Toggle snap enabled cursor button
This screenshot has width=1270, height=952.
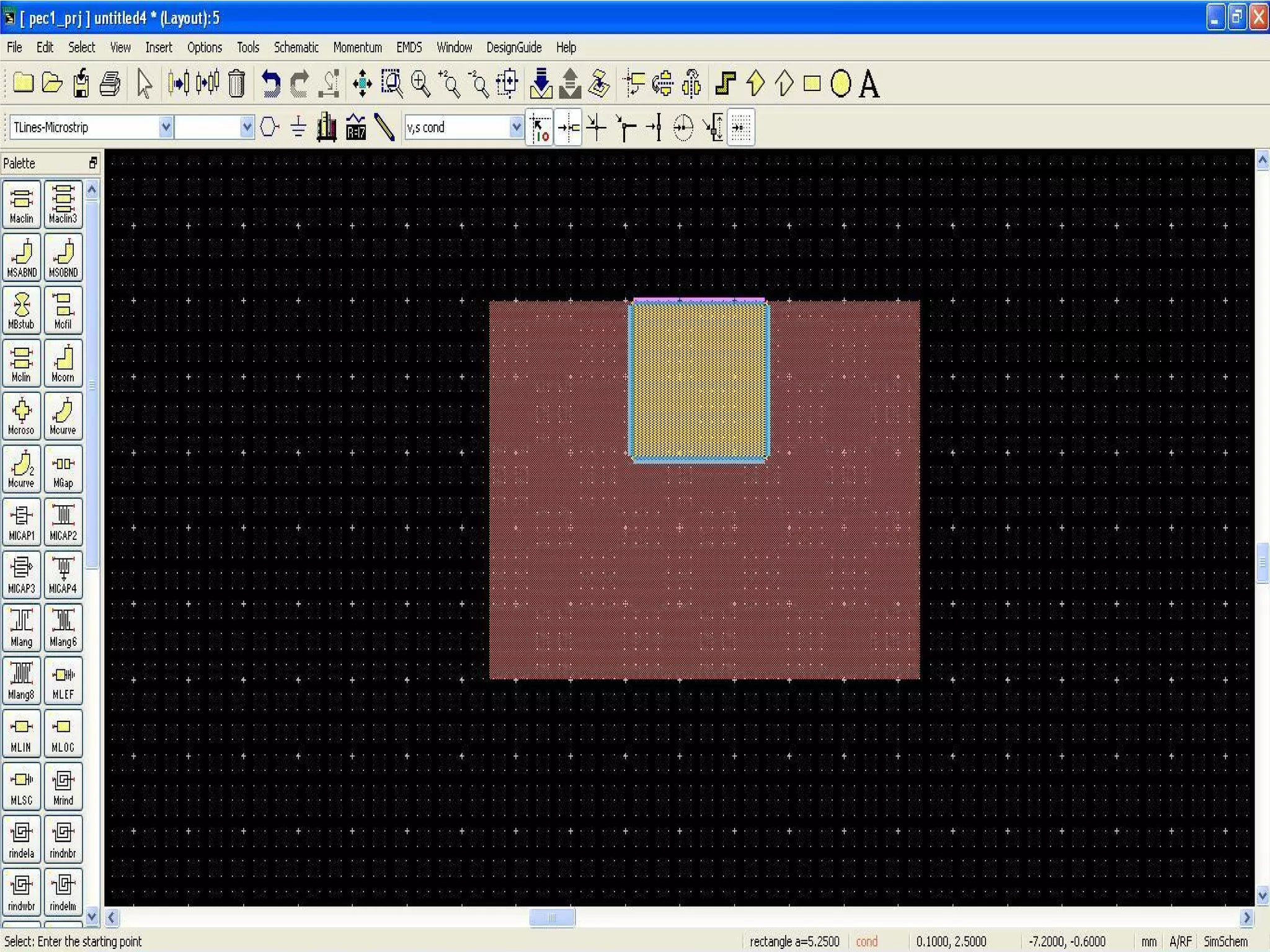click(540, 127)
